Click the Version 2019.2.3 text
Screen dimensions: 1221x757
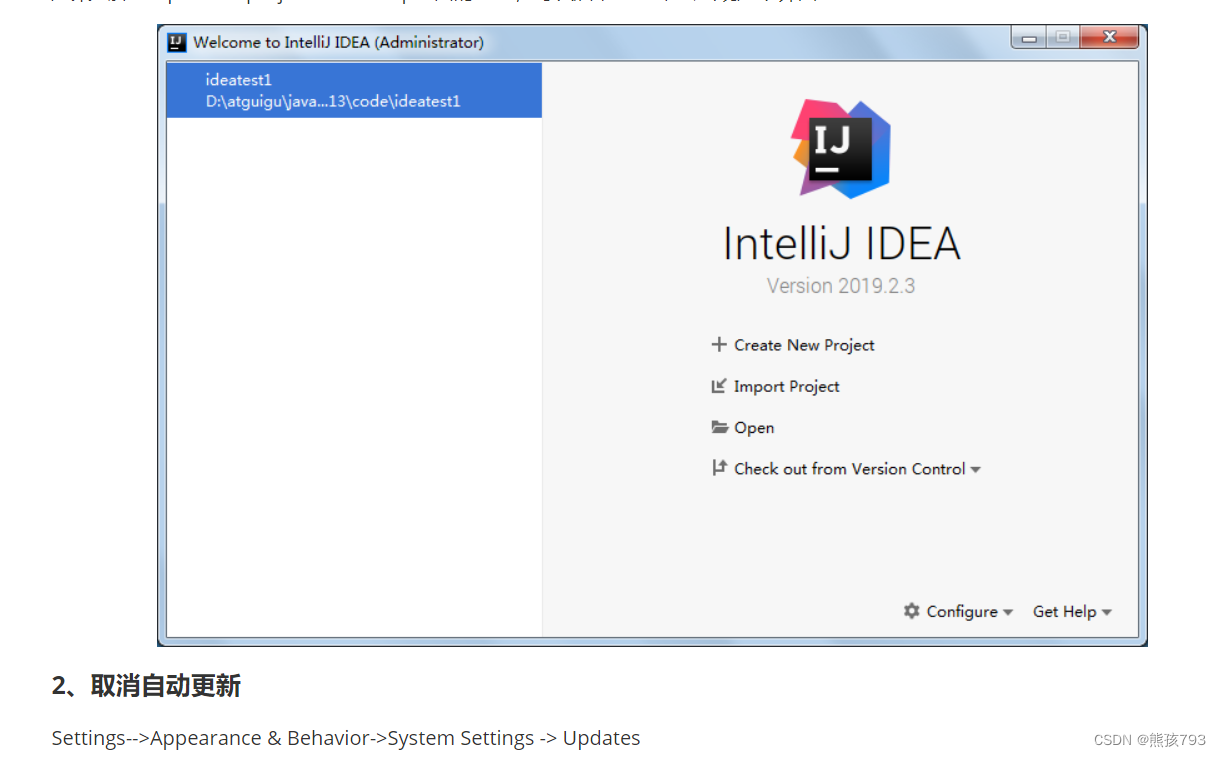pyautogui.click(x=841, y=286)
